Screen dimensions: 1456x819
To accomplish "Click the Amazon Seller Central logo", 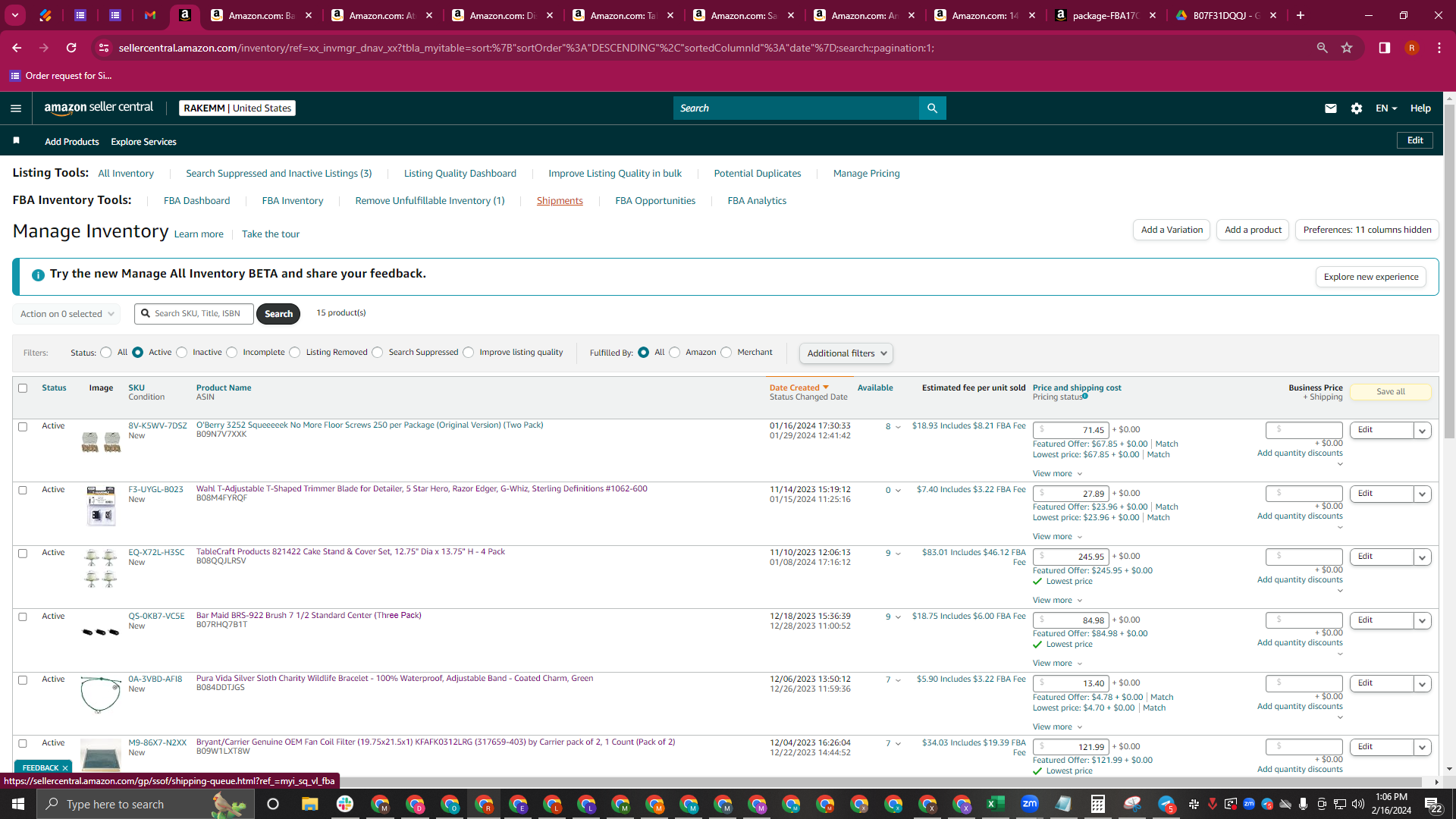I will [x=99, y=108].
